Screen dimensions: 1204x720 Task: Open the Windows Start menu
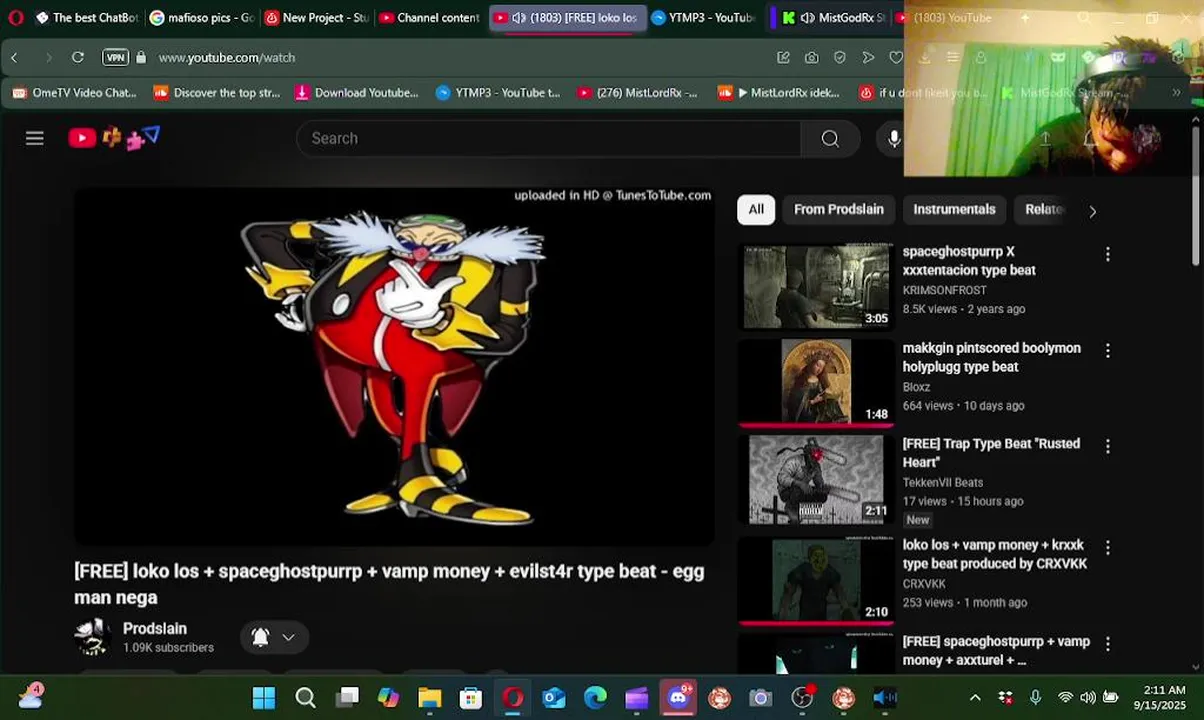coord(264,698)
